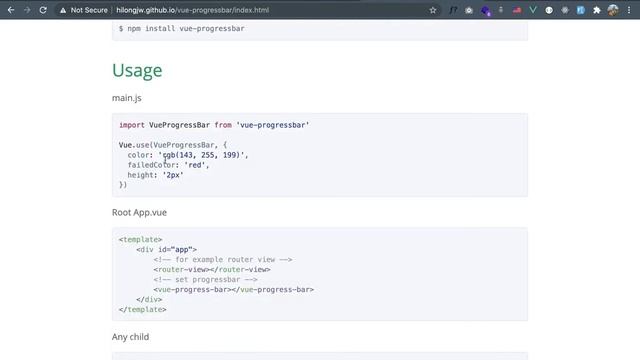Viewport: 640px width, 360px height.
Task: Click the 'set progressbar' comment
Action: 205,280
